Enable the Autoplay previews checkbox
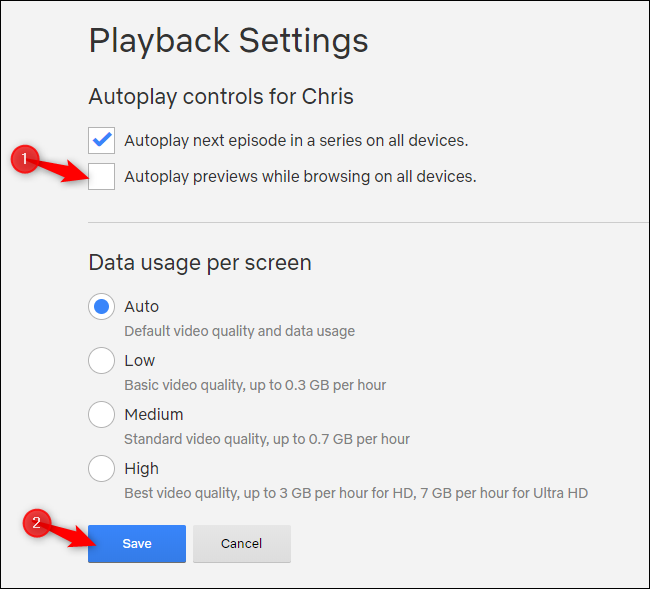 [x=102, y=176]
